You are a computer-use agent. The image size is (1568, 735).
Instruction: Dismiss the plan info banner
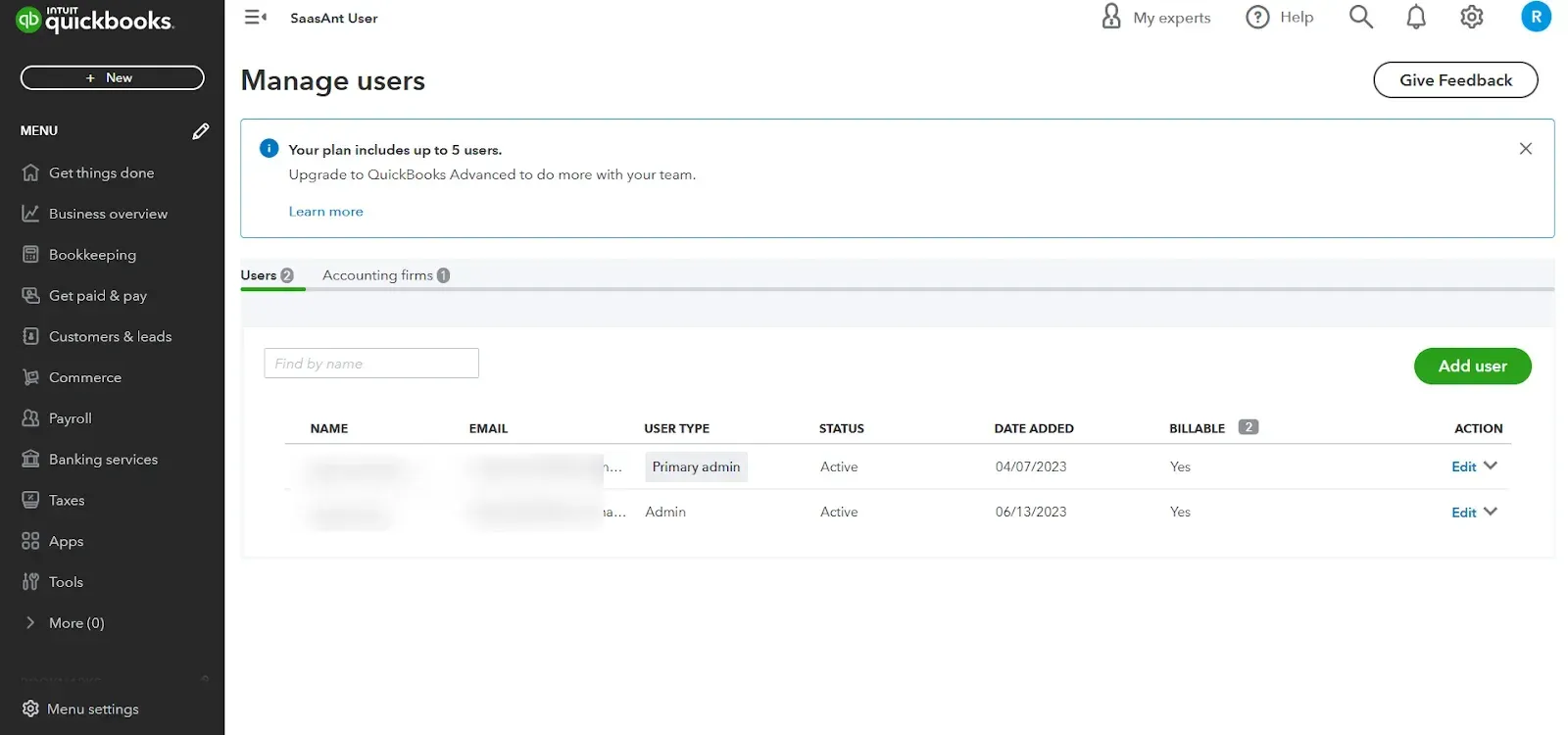click(x=1526, y=149)
